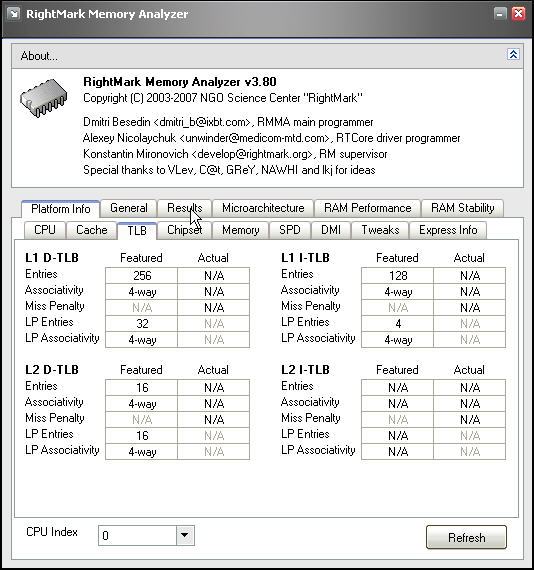This screenshot has height=570, width=534.
Task: Click L1 D-TLB featured LP Entries value 32
Action: 142,324
